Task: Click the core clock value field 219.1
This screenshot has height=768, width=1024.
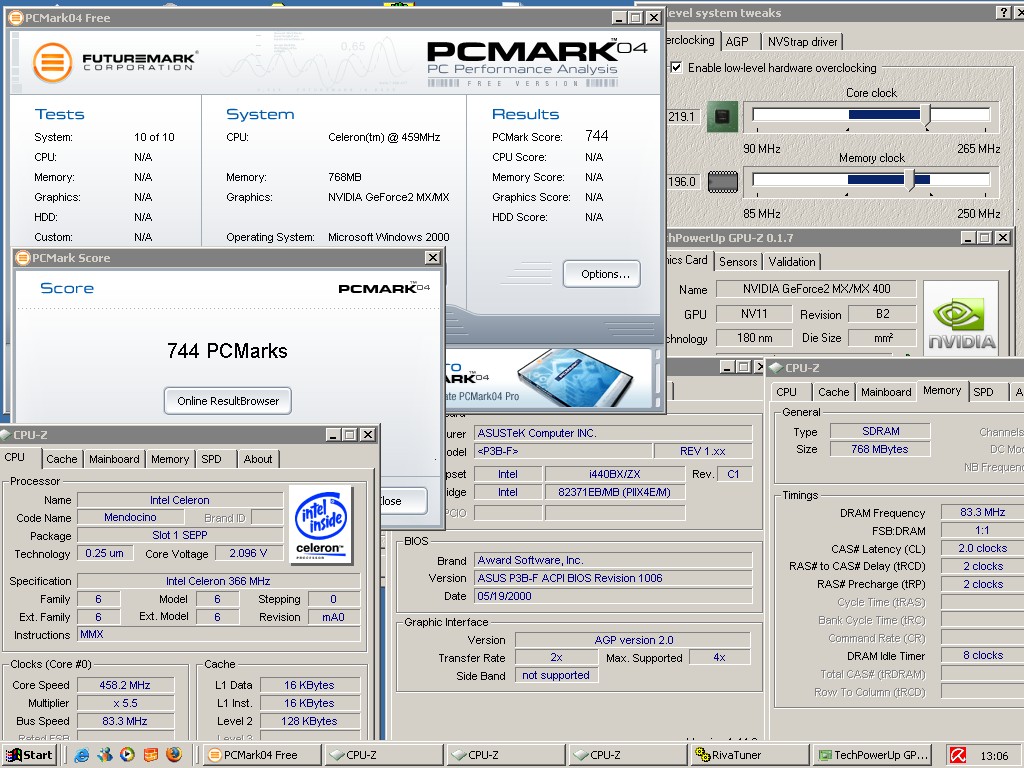Action: pyautogui.click(x=682, y=117)
